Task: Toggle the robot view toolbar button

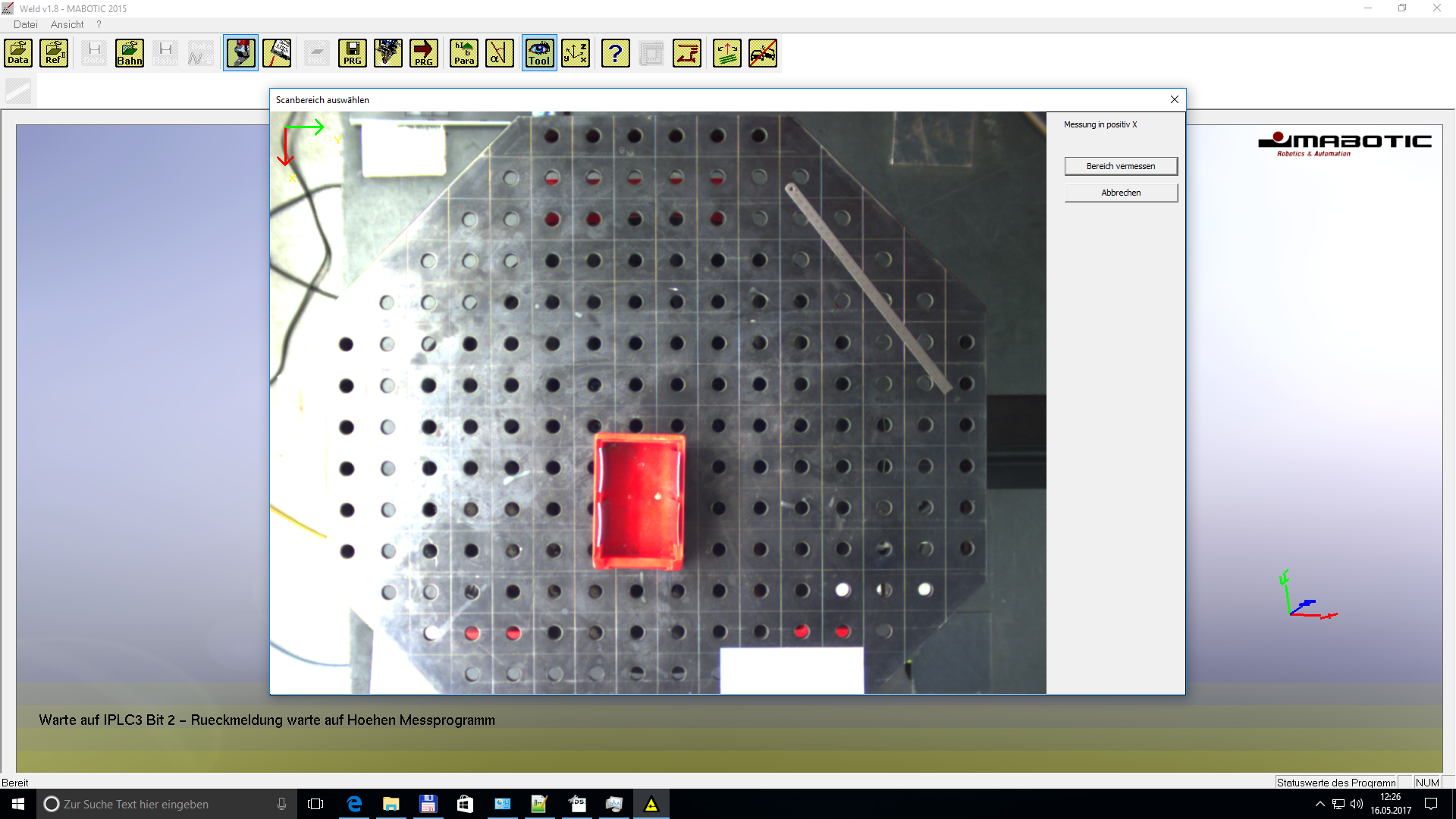Action: pos(240,53)
